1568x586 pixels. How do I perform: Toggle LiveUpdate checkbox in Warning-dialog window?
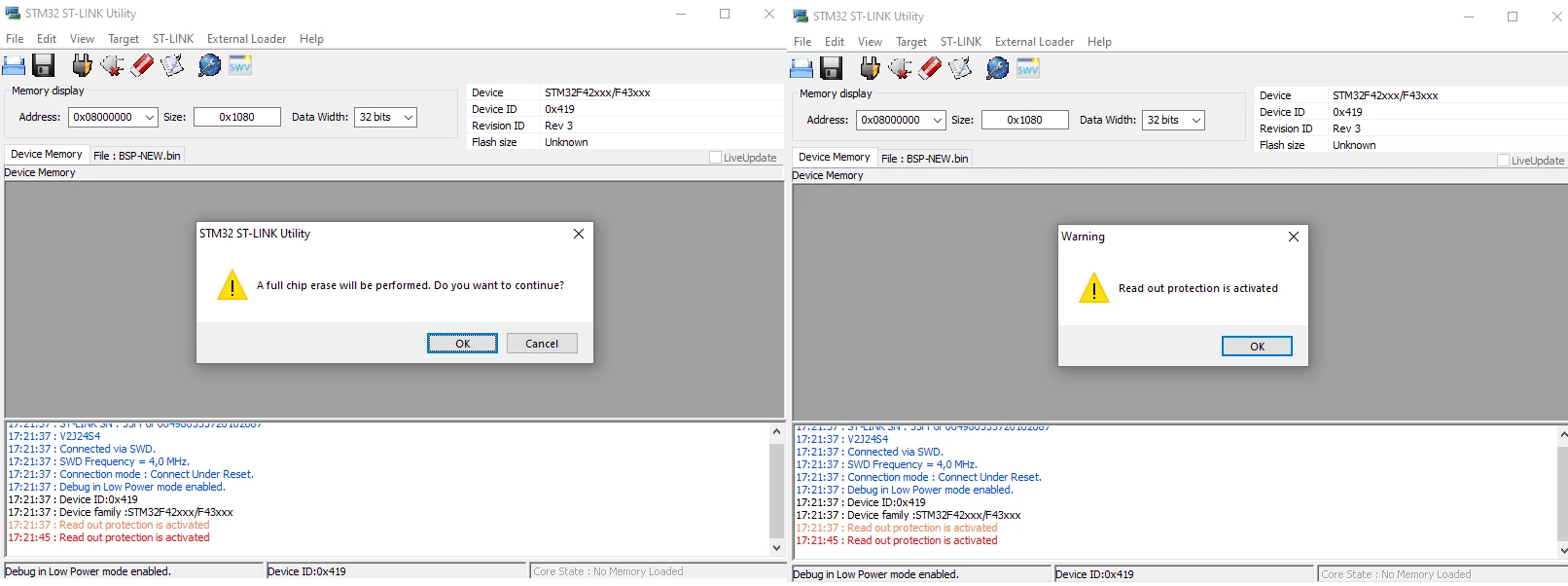click(1503, 161)
